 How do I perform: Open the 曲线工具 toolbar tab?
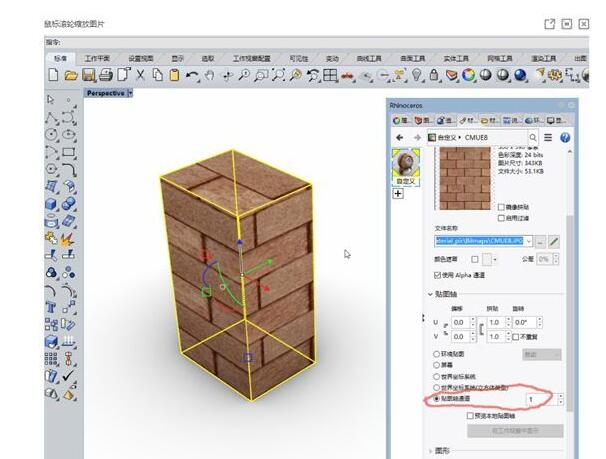coord(369,58)
